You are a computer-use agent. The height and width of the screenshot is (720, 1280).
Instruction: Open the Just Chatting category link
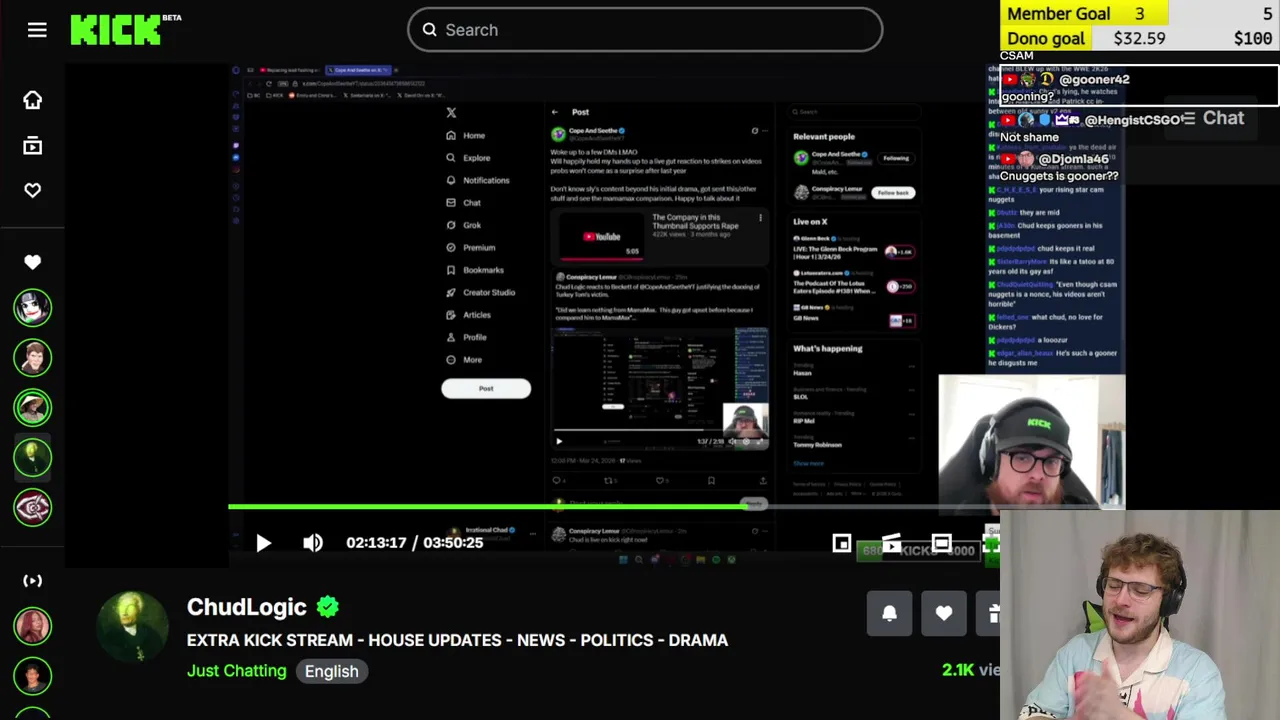237,671
